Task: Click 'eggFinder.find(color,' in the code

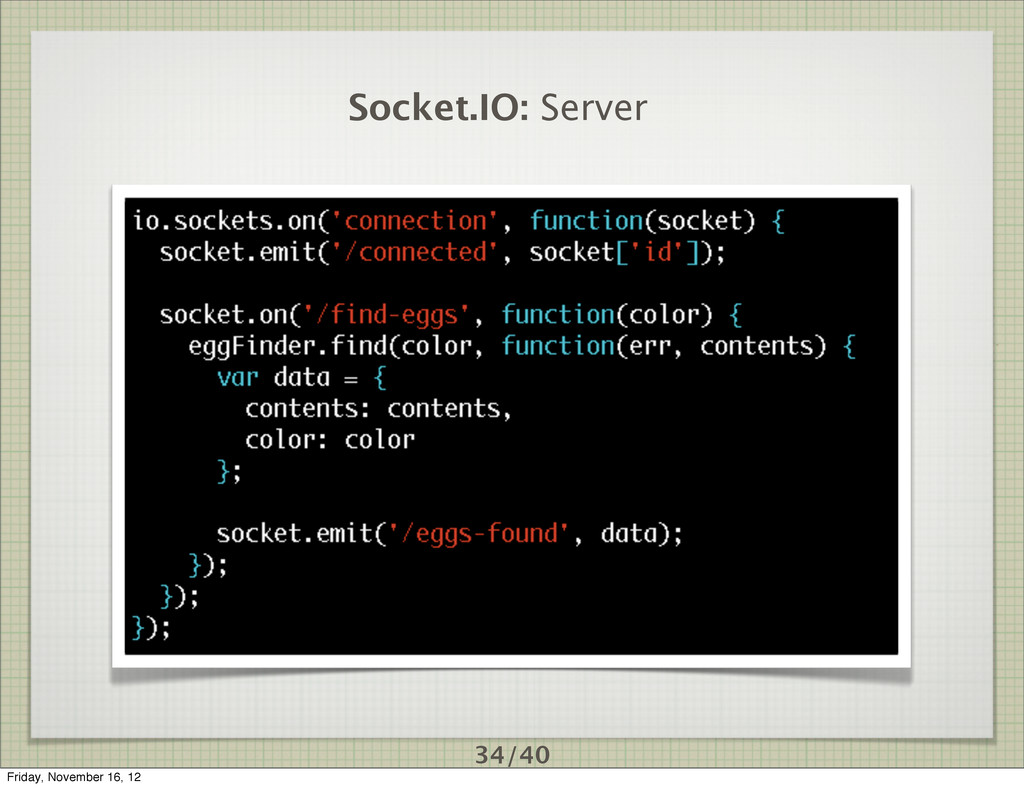Action: pyautogui.click(x=336, y=347)
